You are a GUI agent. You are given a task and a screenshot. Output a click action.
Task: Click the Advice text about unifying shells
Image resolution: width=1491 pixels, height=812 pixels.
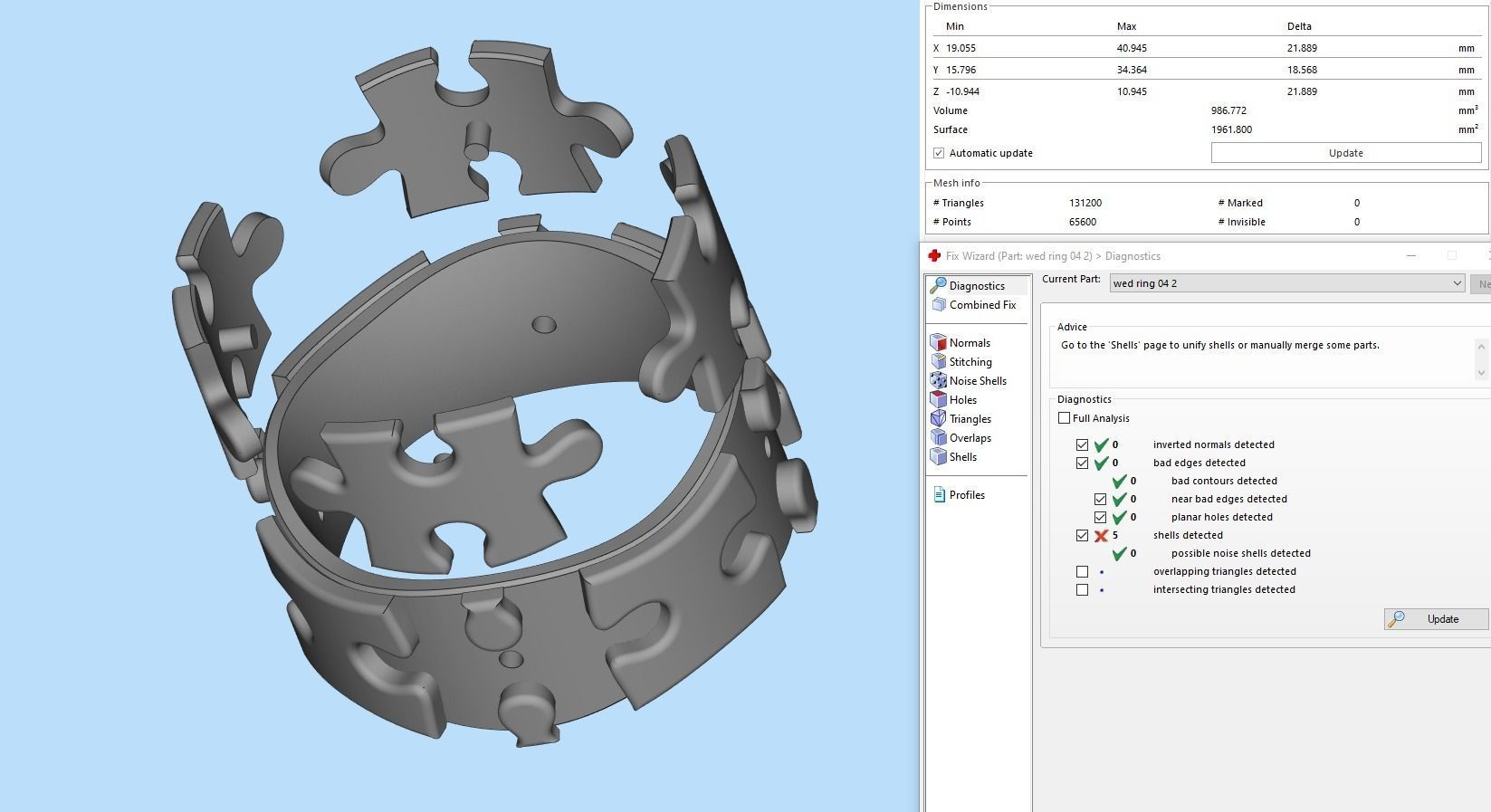click(x=1220, y=345)
